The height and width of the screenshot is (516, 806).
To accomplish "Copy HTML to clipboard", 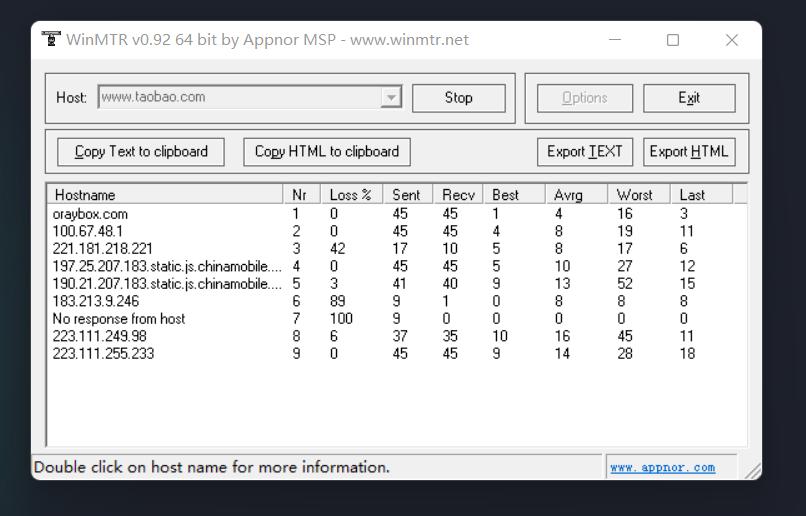I will pos(327,152).
